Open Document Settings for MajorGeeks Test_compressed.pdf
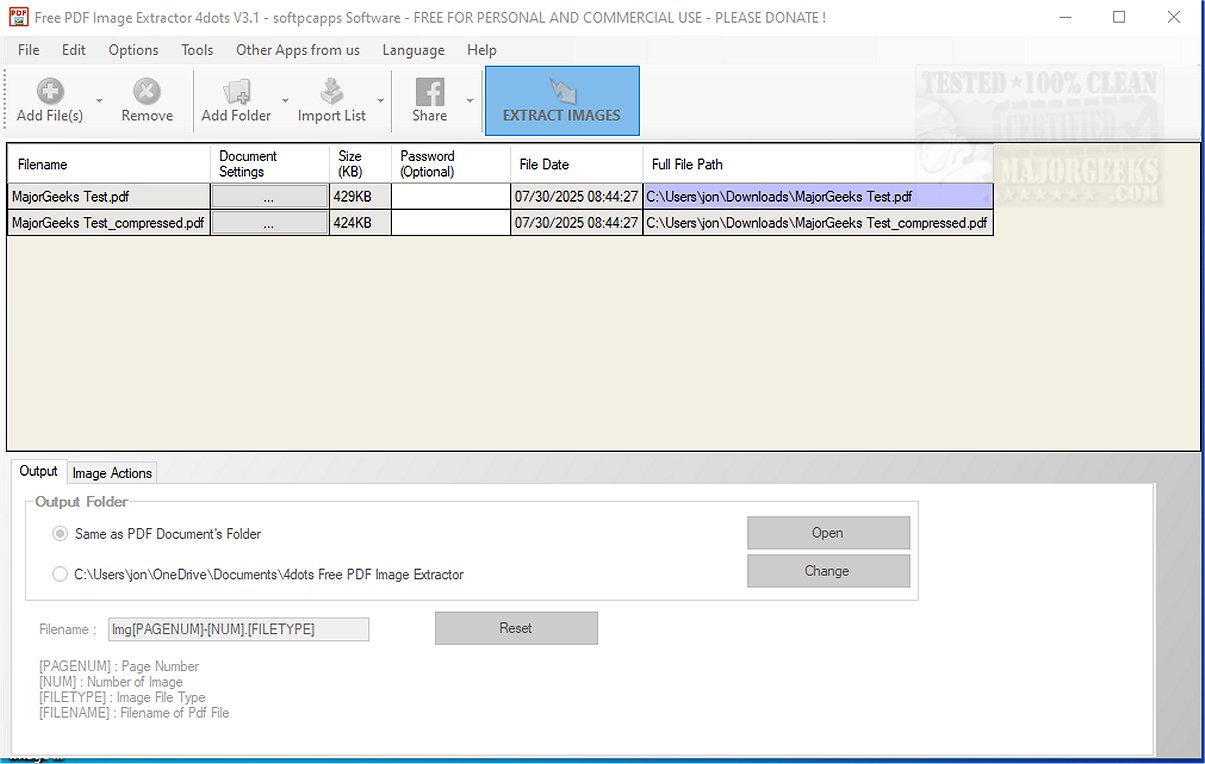Viewport: 1205px width, 764px height. tap(268, 222)
